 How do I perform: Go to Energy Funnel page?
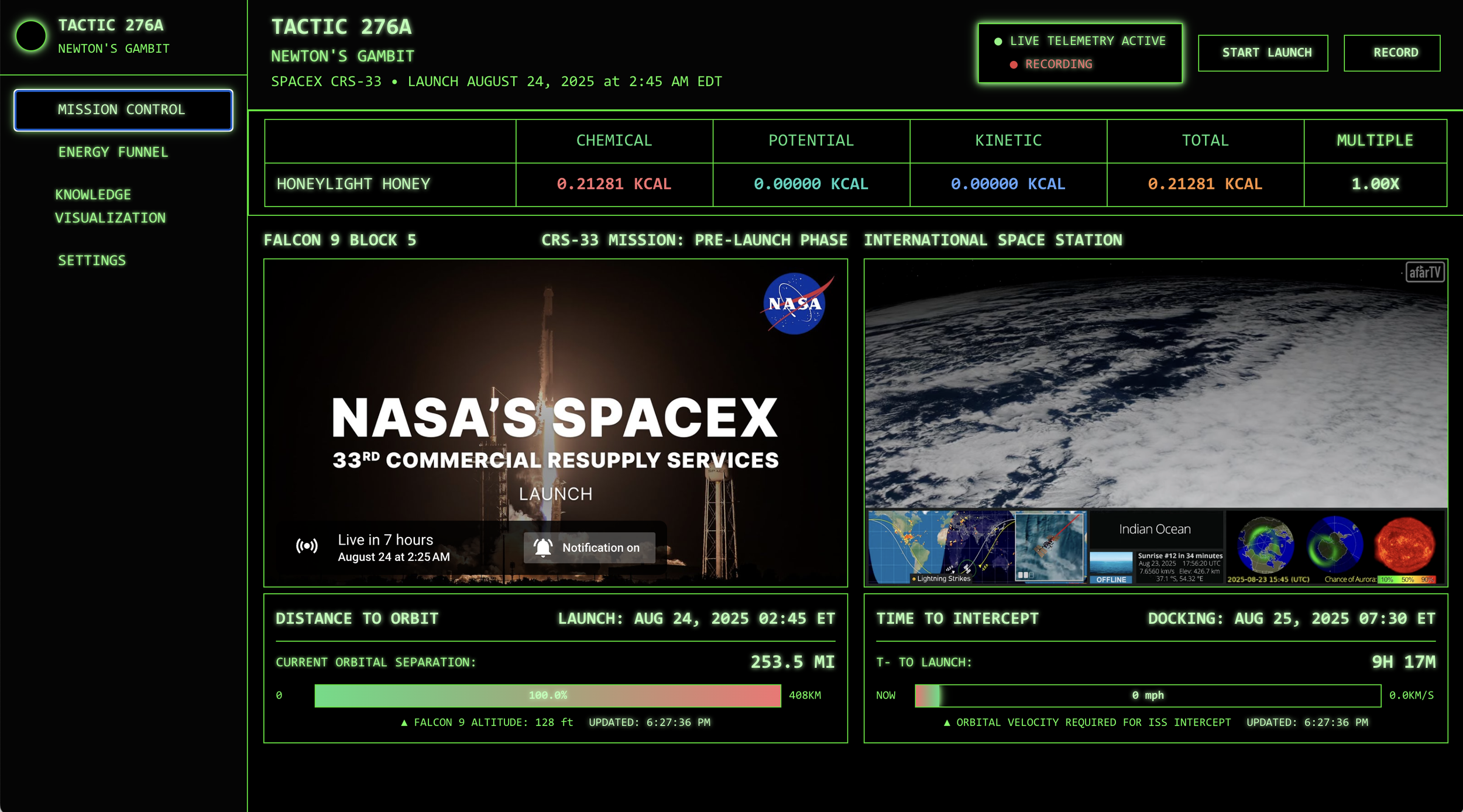tap(113, 152)
